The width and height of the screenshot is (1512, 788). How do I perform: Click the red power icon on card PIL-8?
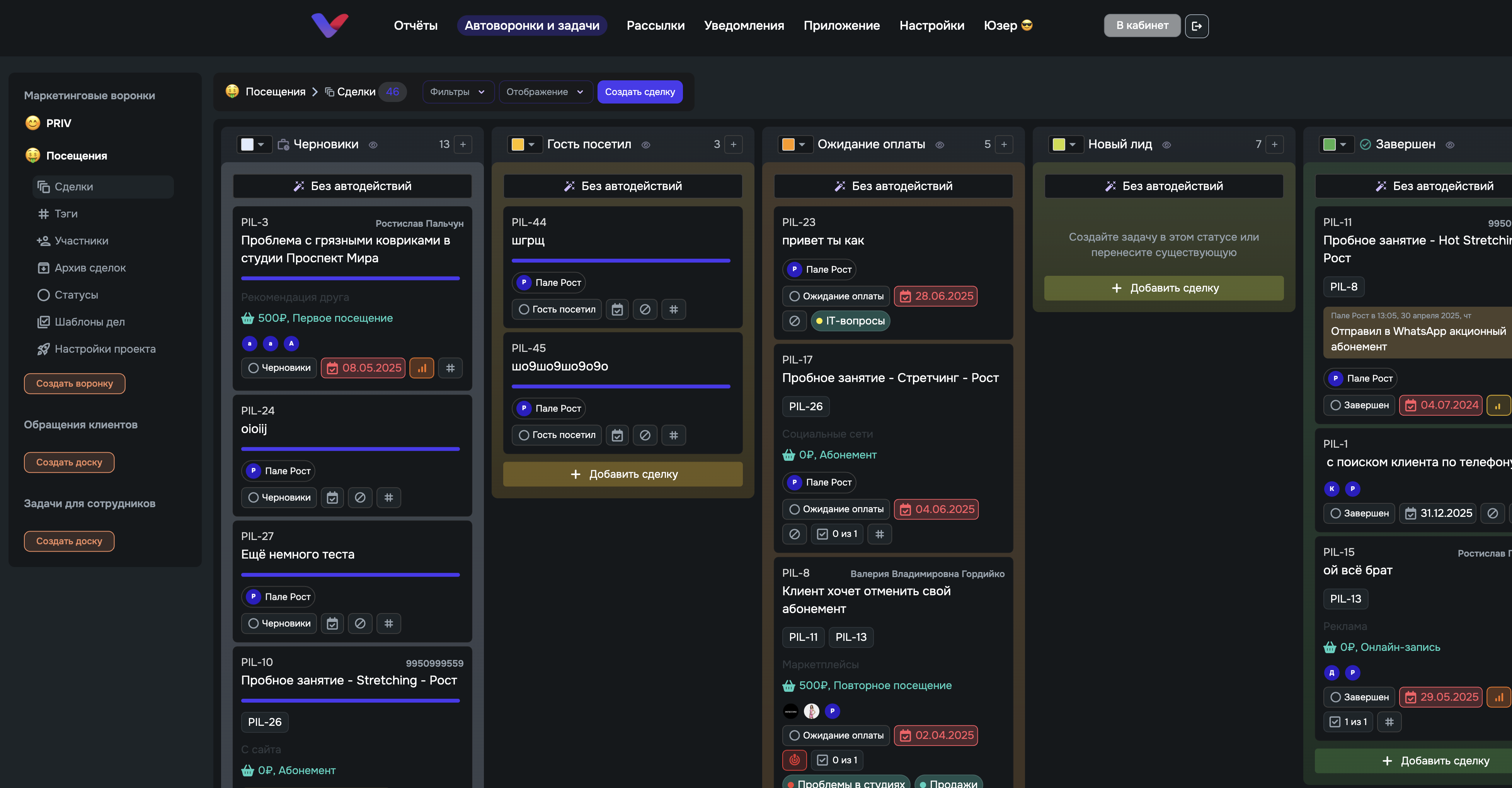pos(794,760)
